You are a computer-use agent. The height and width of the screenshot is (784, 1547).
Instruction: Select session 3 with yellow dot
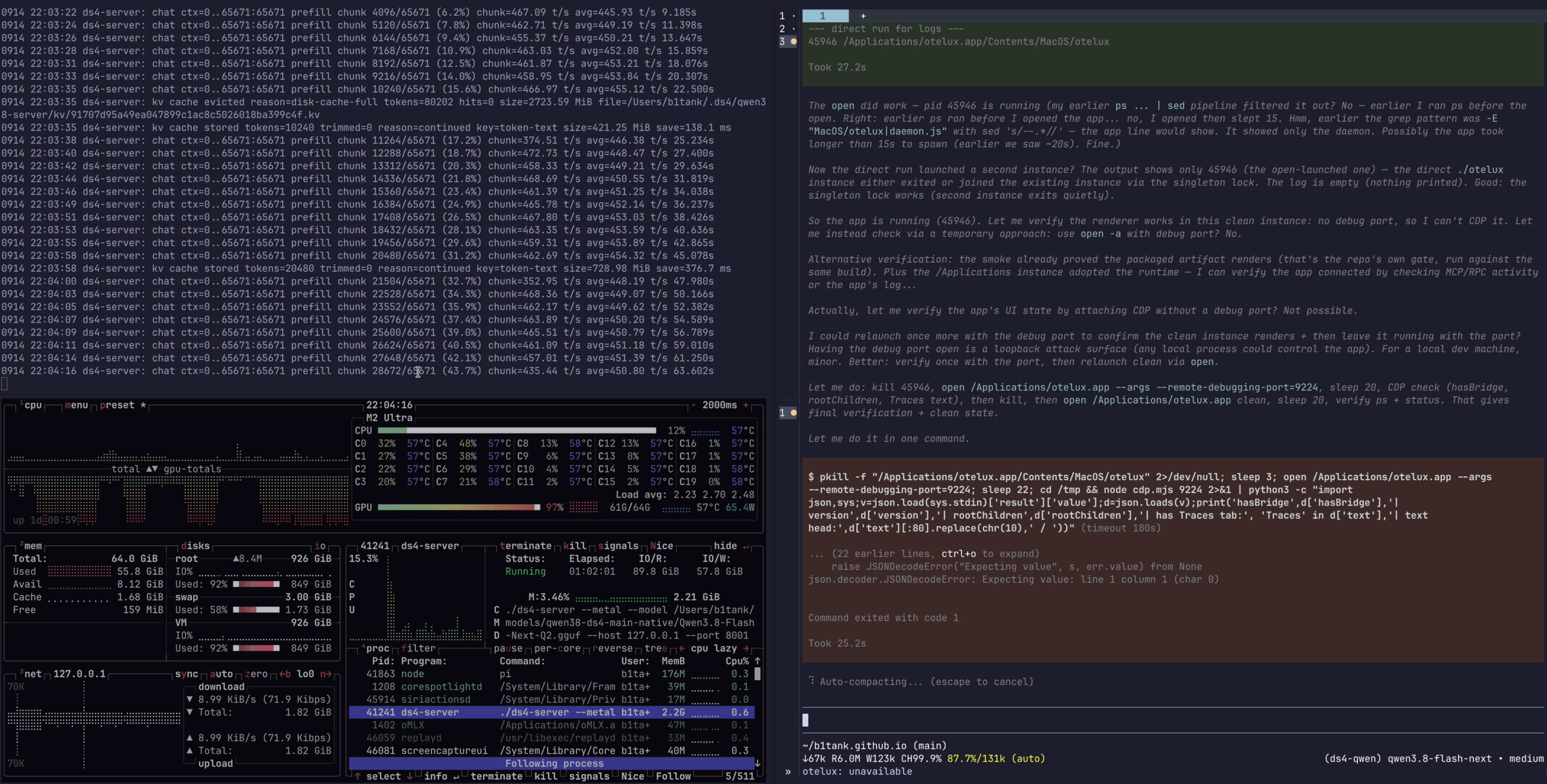click(787, 41)
